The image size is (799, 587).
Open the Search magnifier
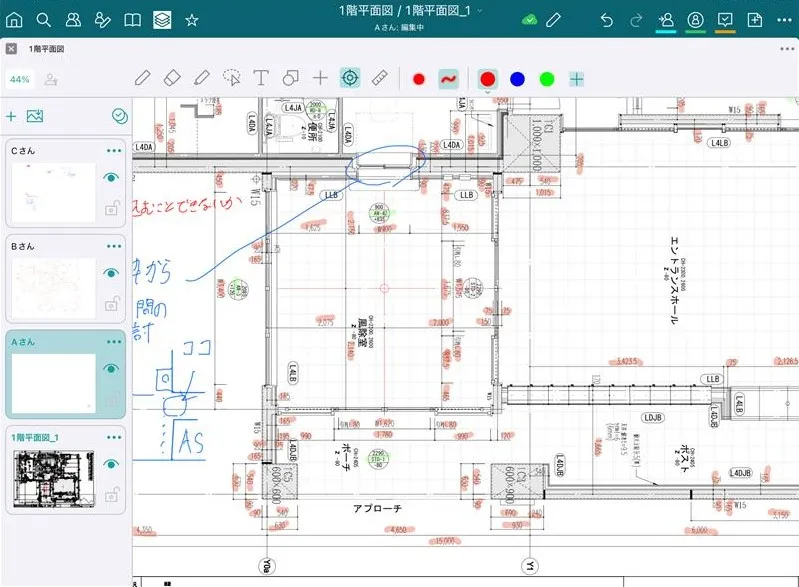point(44,20)
